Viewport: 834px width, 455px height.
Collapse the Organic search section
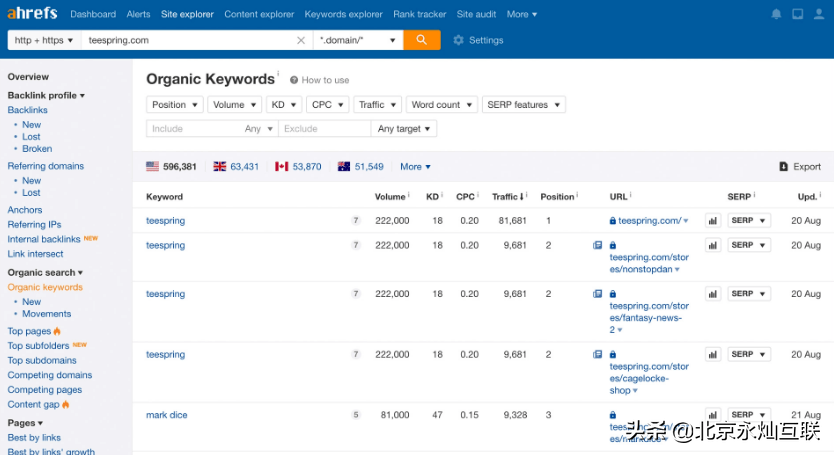coord(45,272)
